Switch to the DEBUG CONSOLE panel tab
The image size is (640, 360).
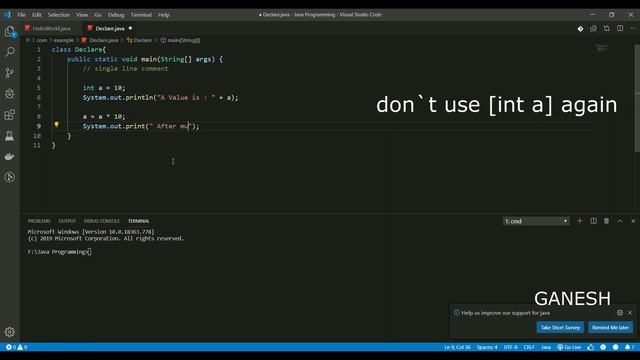click(102, 221)
